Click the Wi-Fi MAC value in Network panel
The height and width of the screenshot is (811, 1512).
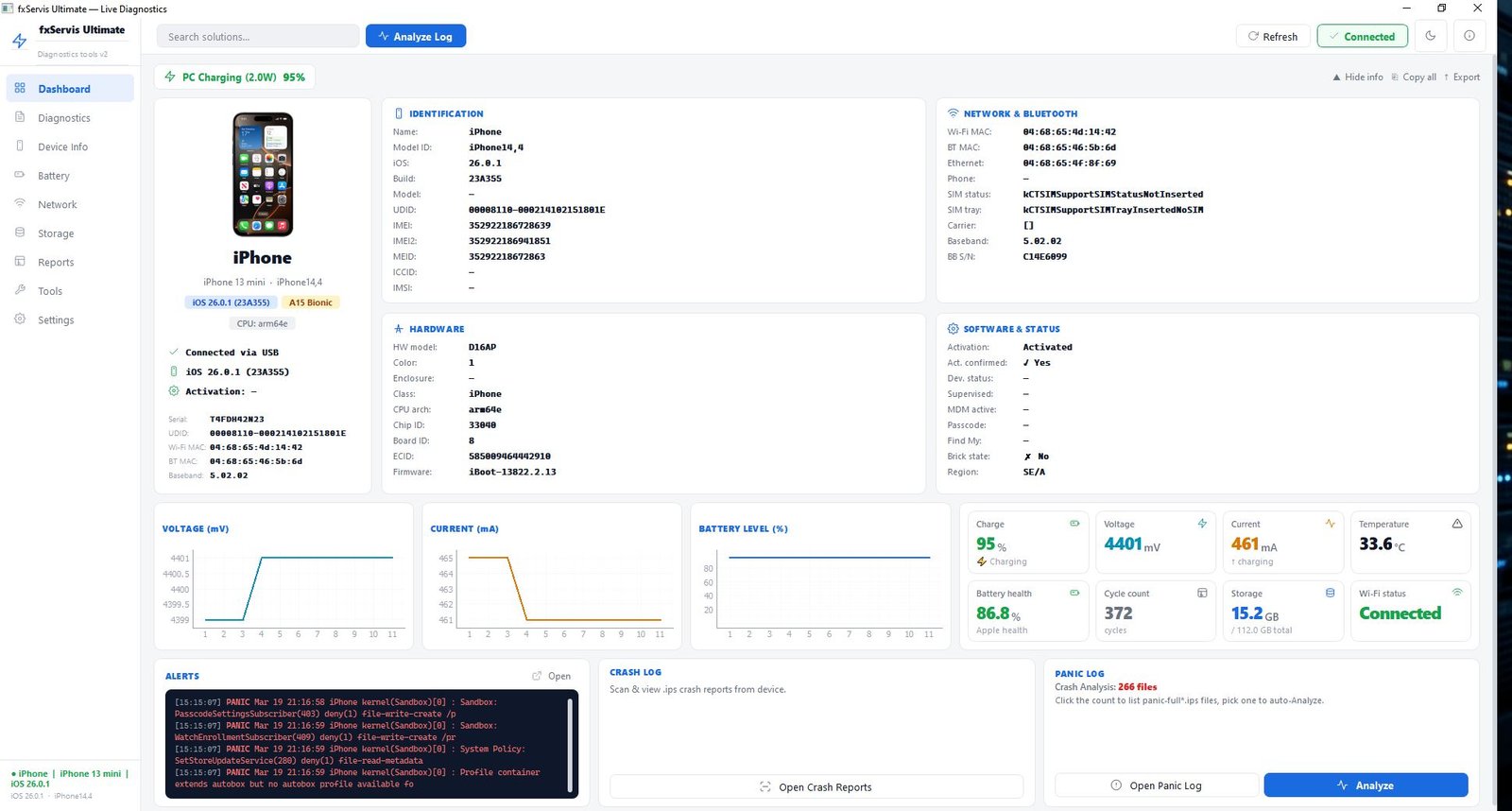click(x=1070, y=132)
